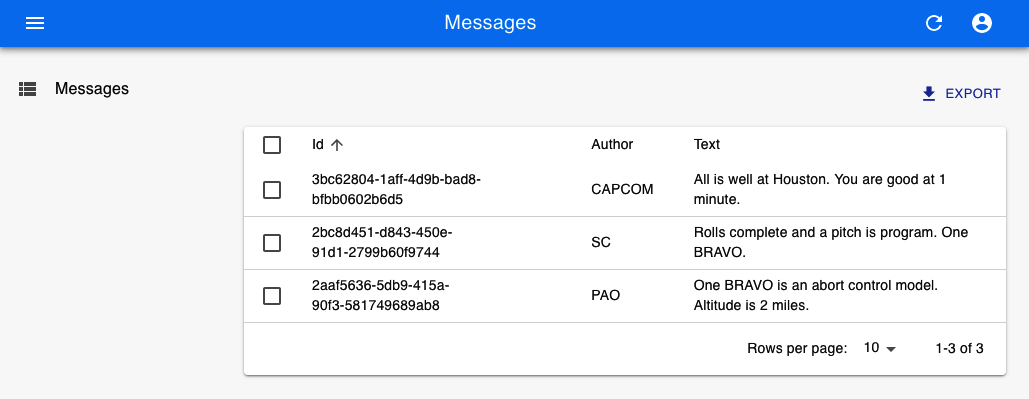Click the download arrow icon next to Export
Image resolution: width=1029 pixels, height=399 pixels.
pyautogui.click(x=929, y=94)
